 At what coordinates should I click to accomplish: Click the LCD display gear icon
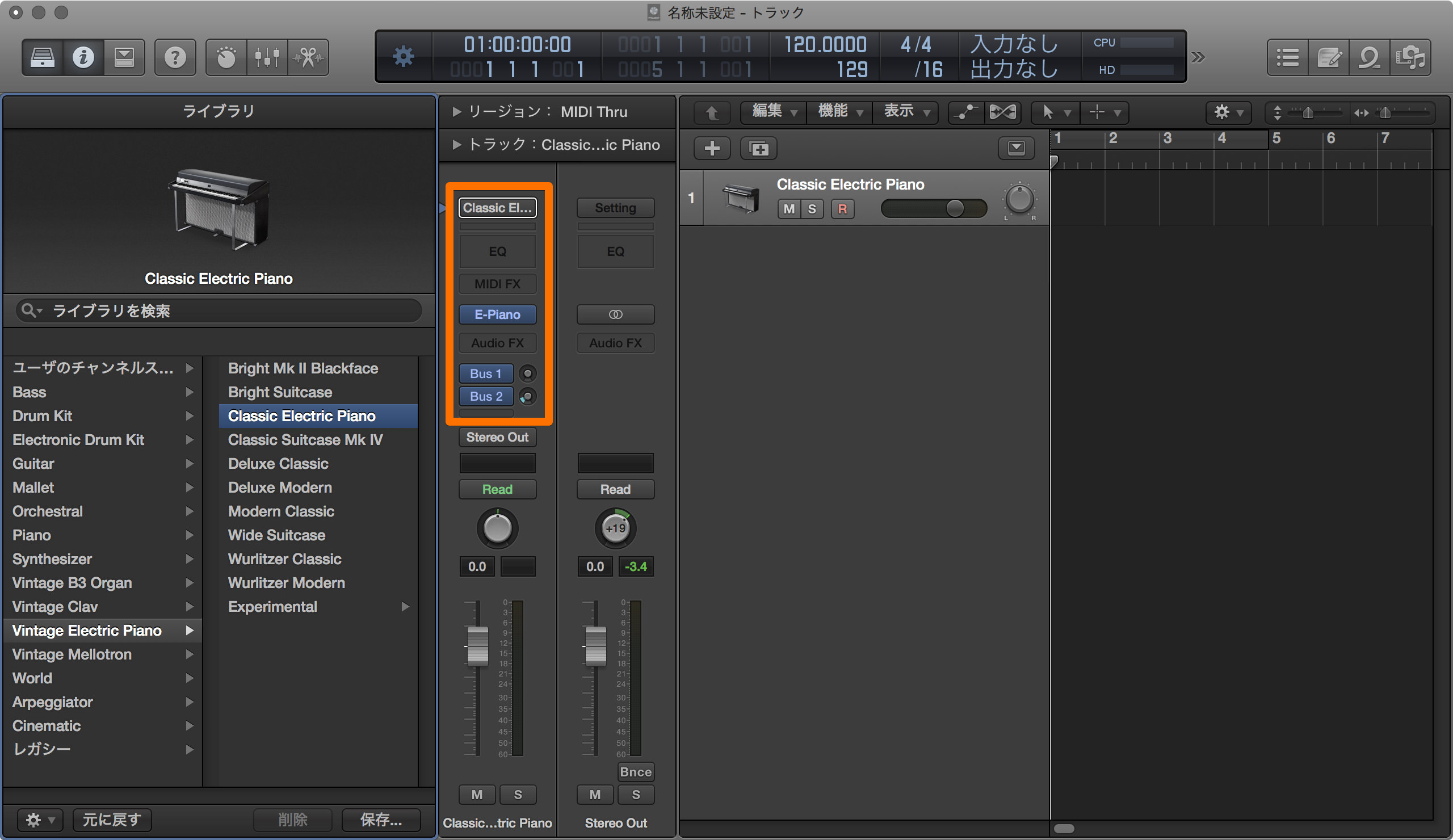tap(404, 57)
